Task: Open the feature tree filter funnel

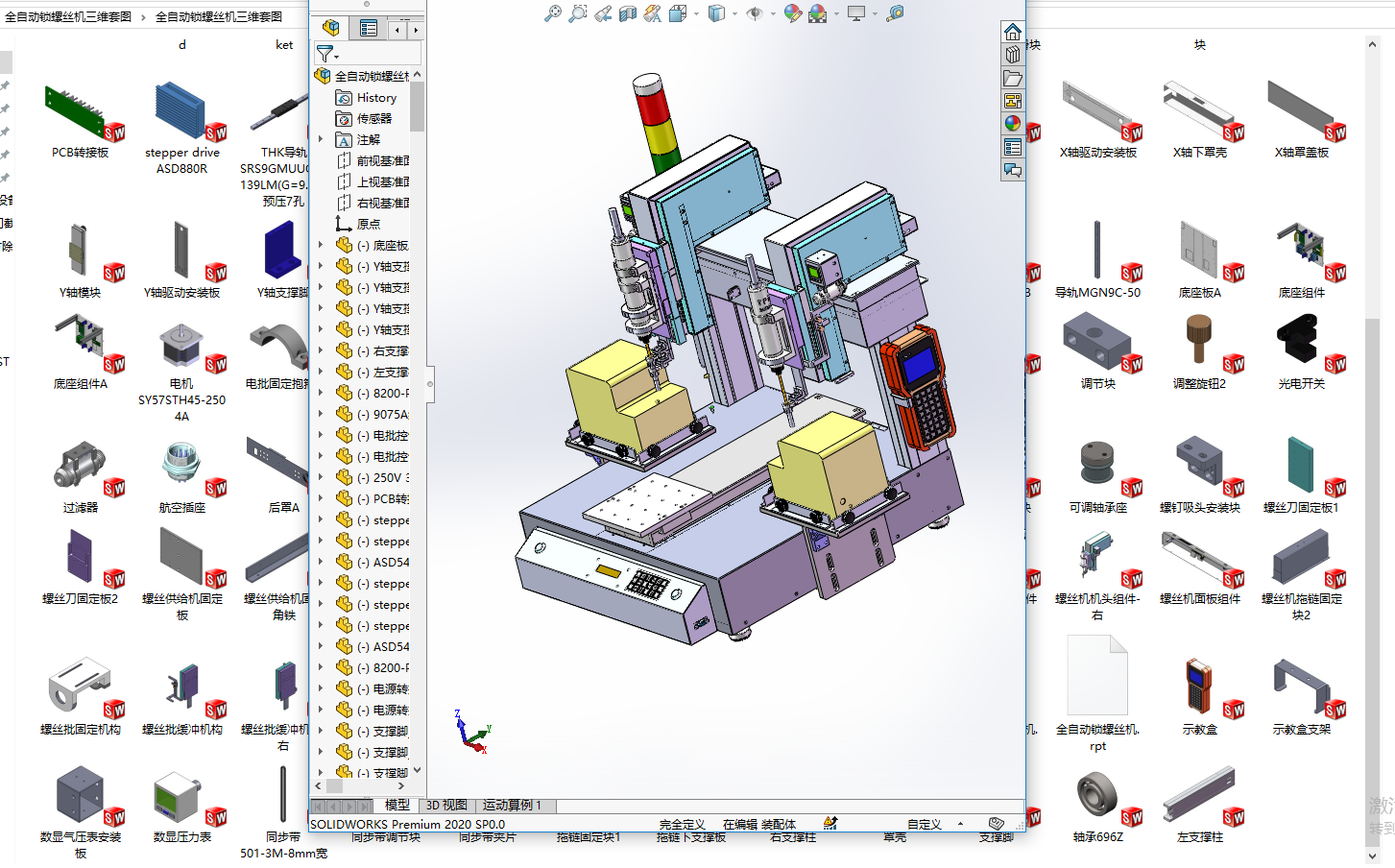Action: point(326,54)
